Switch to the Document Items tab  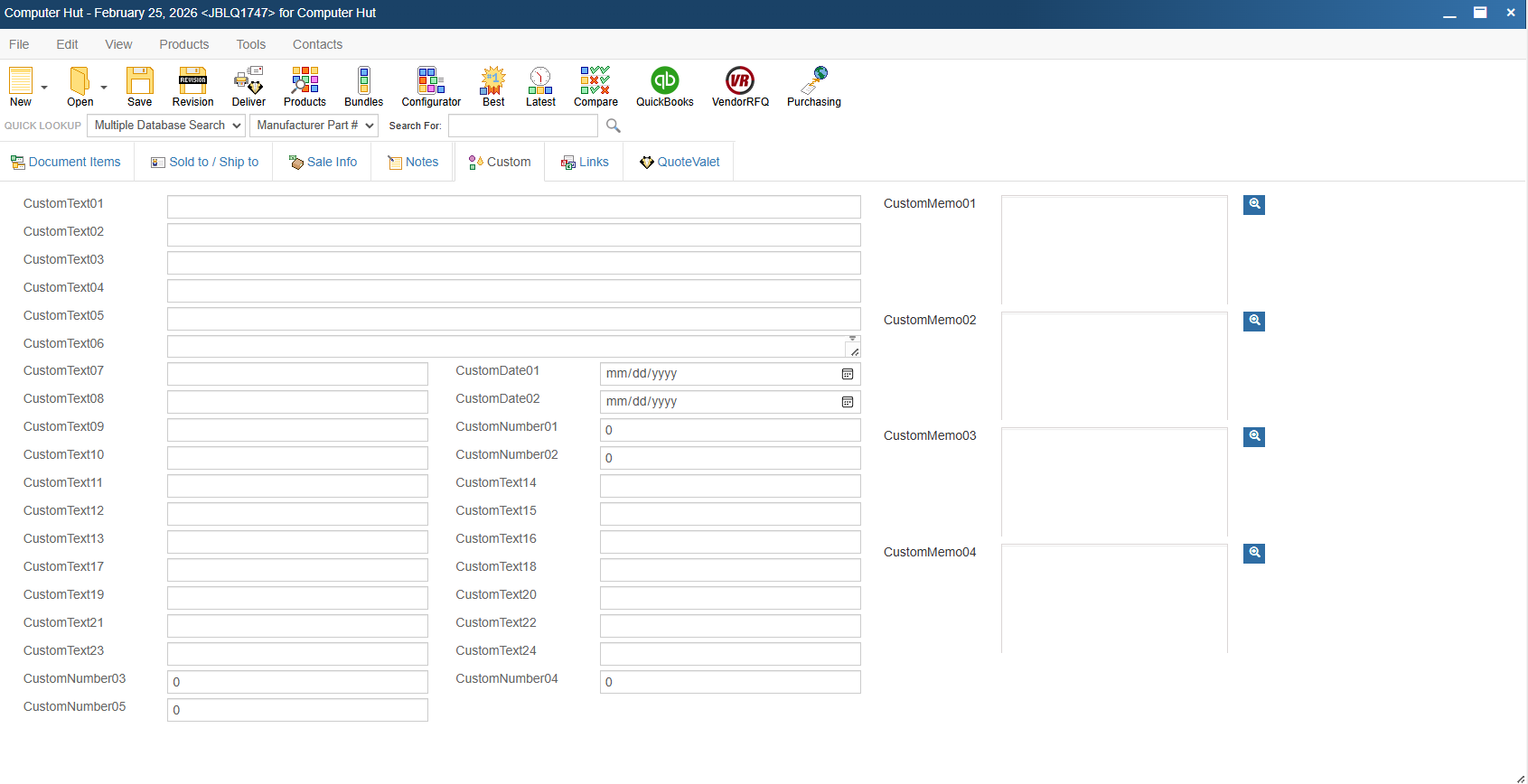[x=66, y=162]
